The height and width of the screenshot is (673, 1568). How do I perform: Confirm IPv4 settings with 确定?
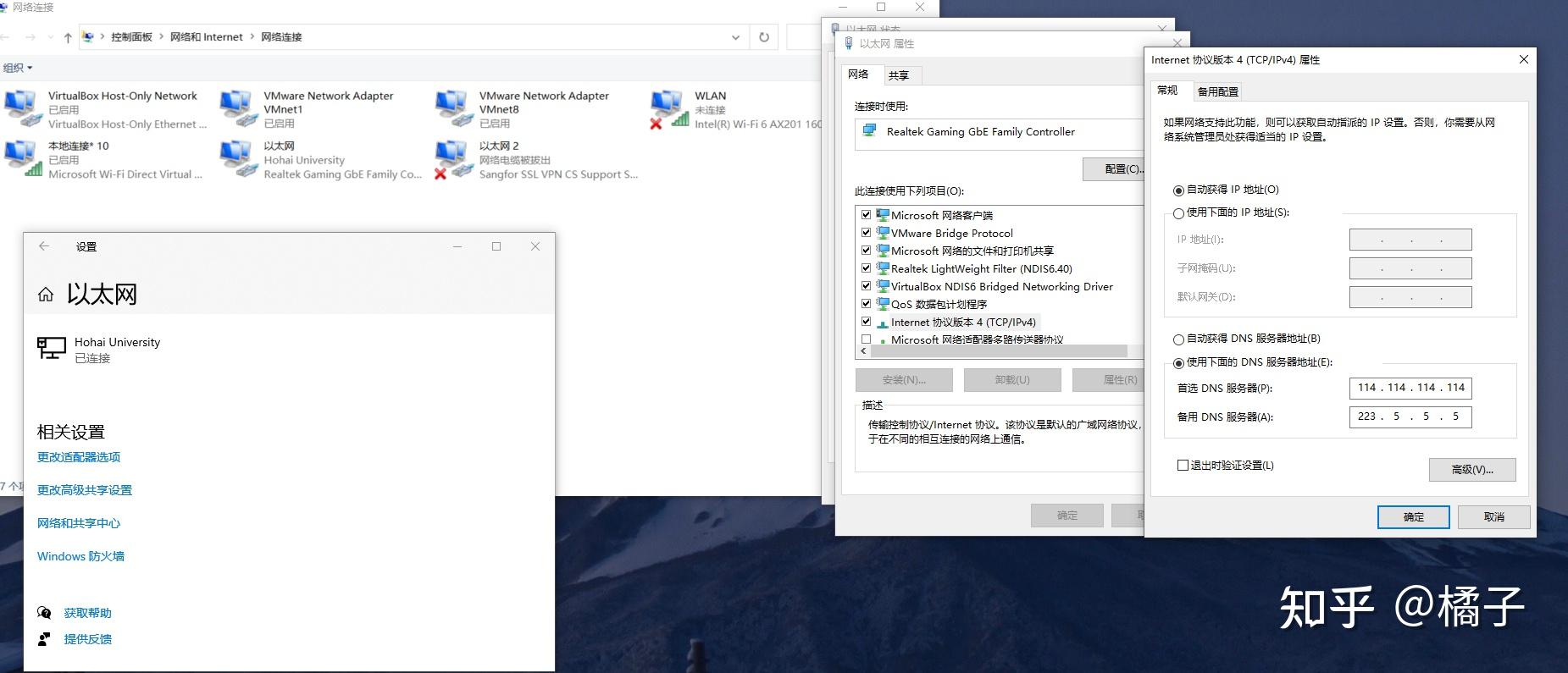pos(1414,517)
